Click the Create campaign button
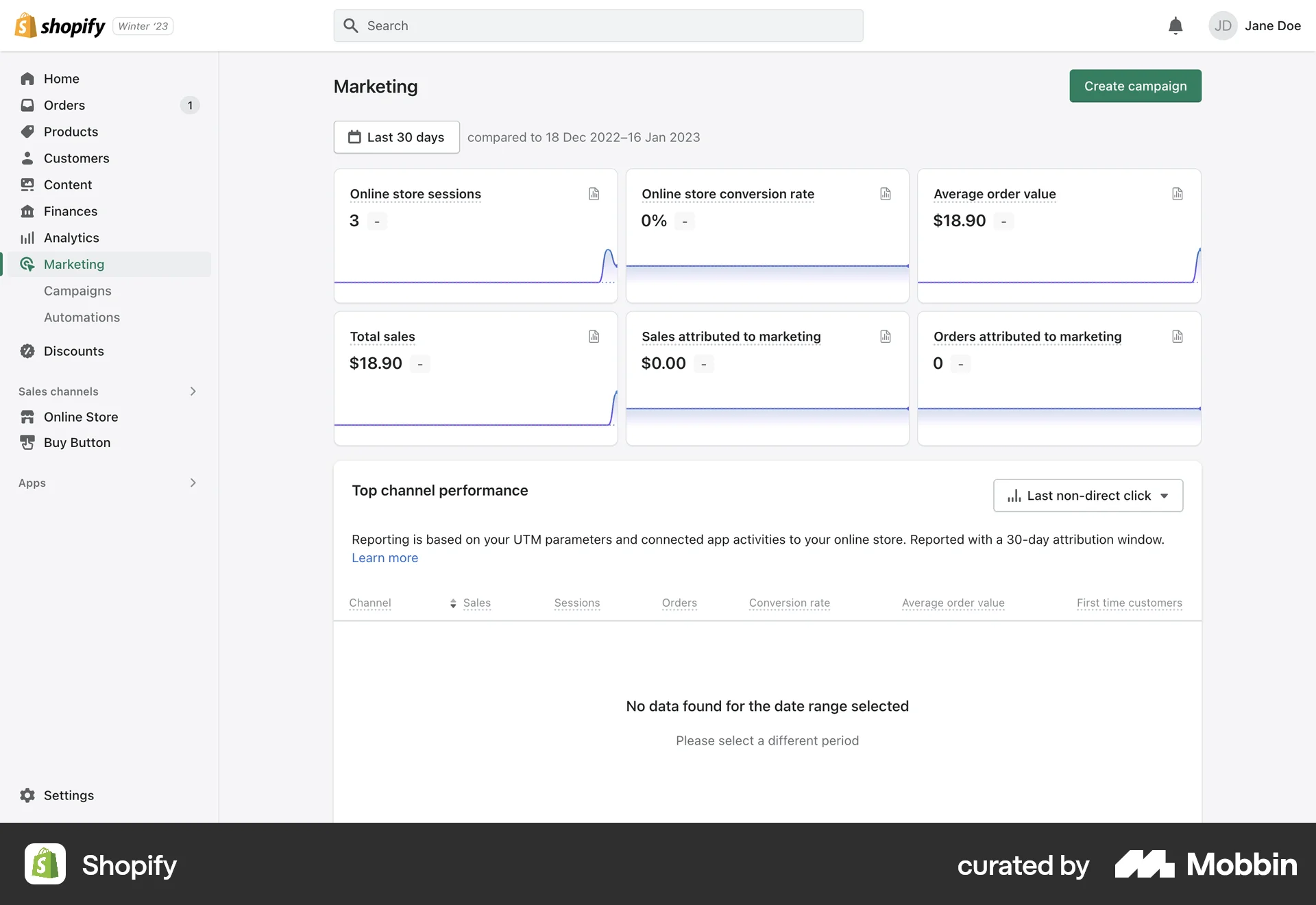 pos(1134,86)
